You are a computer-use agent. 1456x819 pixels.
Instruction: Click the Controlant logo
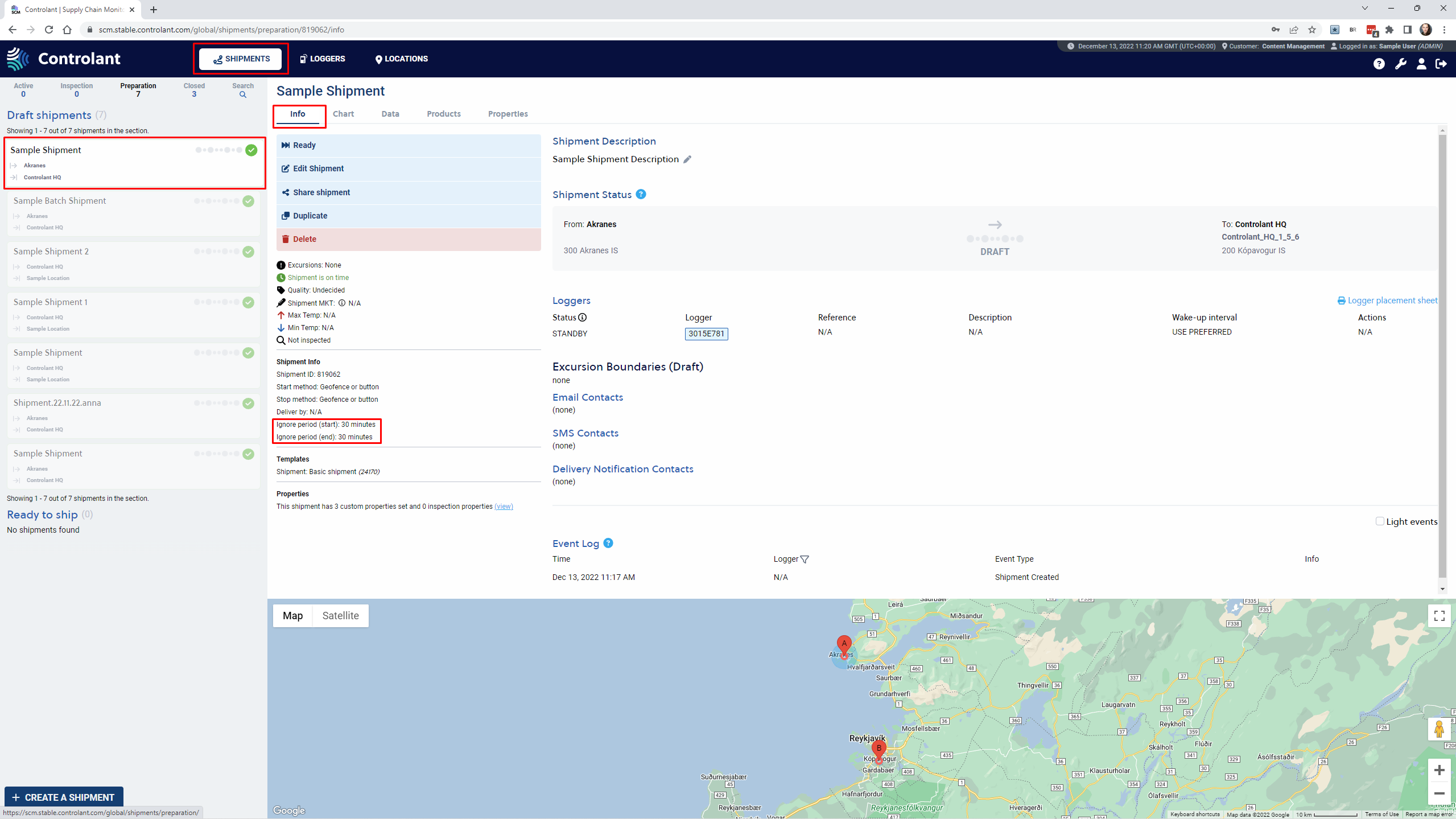tap(63, 59)
